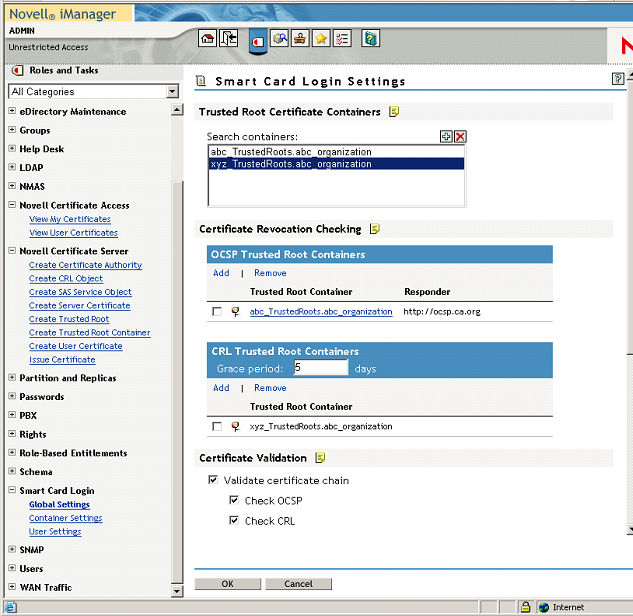Open Create Certificate Authority task

(86, 265)
